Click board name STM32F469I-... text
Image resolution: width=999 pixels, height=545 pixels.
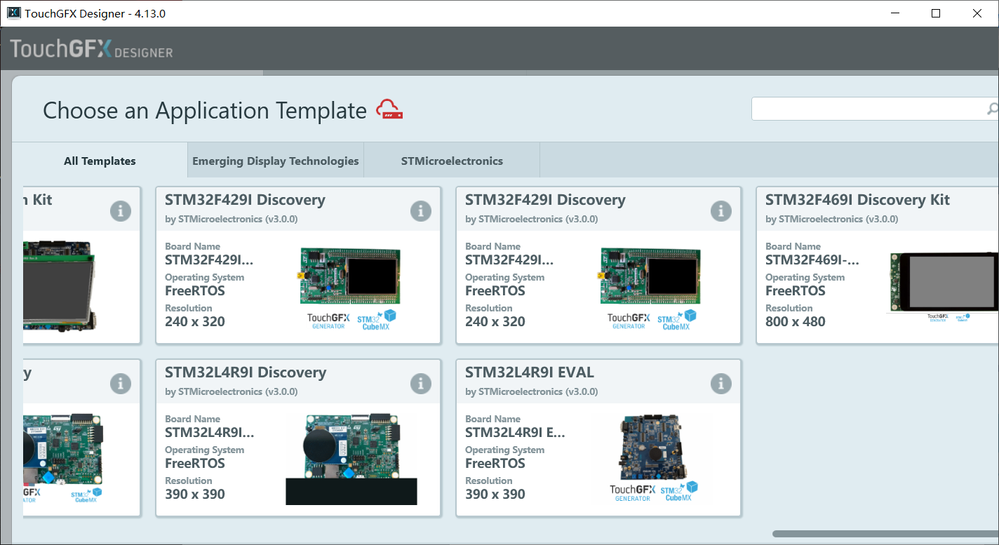point(812,259)
